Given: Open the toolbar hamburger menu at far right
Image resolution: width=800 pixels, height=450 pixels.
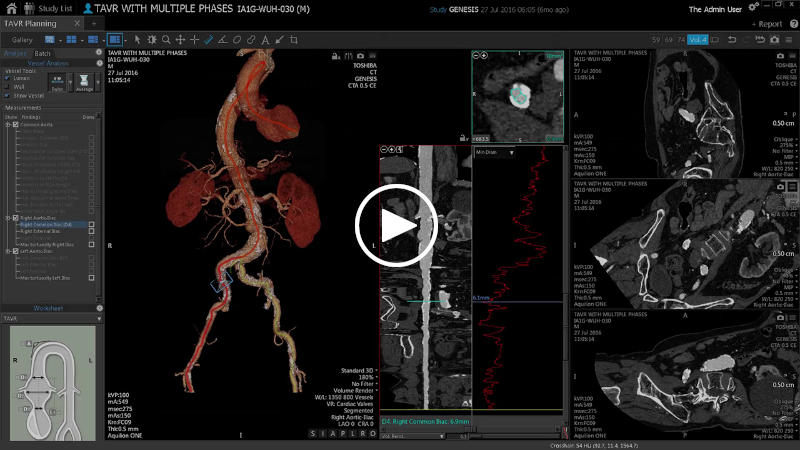Looking at the screenshot, I should (789, 40).
